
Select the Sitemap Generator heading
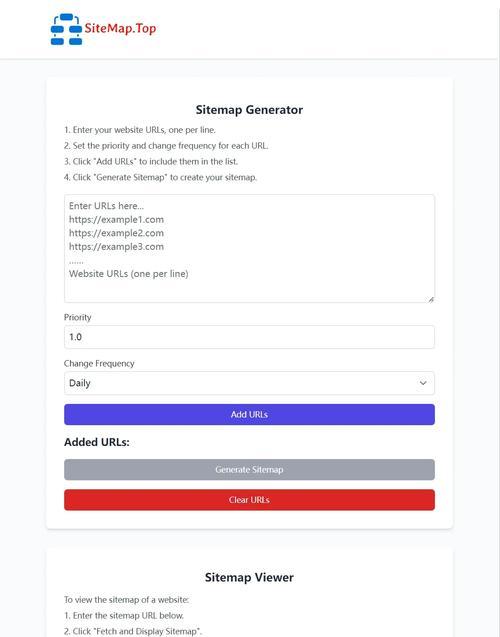[249, 110]
